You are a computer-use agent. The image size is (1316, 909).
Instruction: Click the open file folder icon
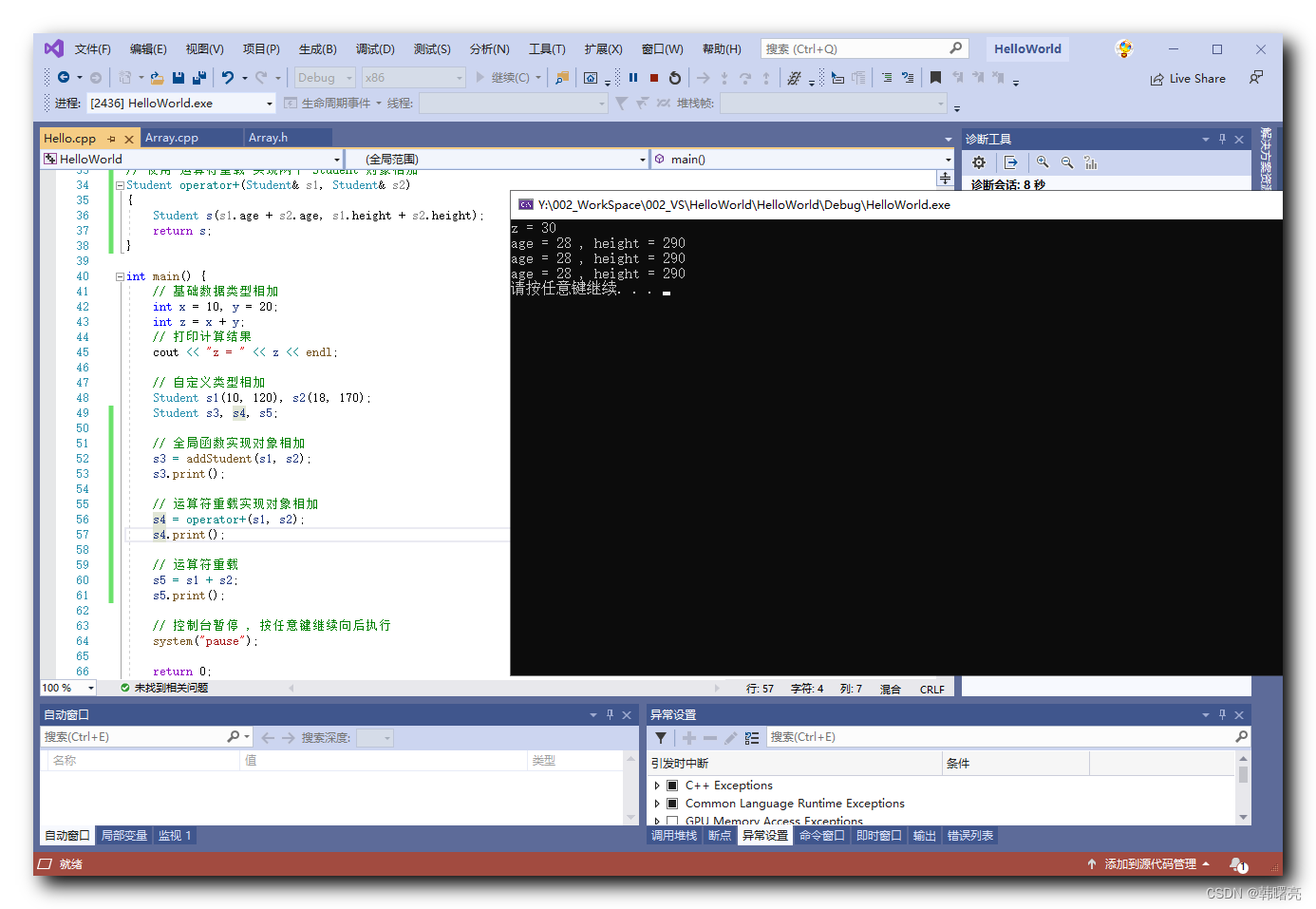[157, 78]
